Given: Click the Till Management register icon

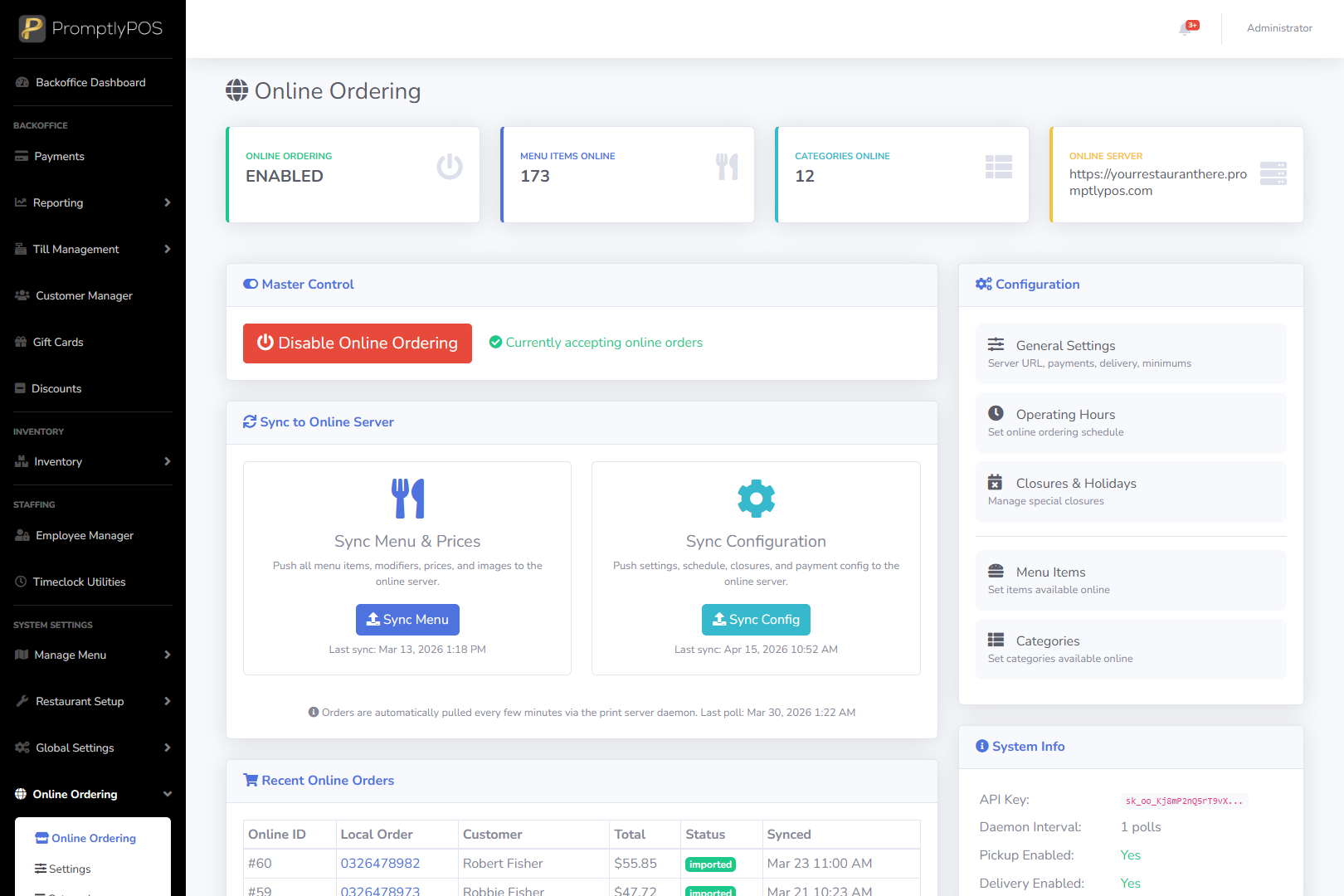Looking at the screenshot, I should (x=21, y=249).
